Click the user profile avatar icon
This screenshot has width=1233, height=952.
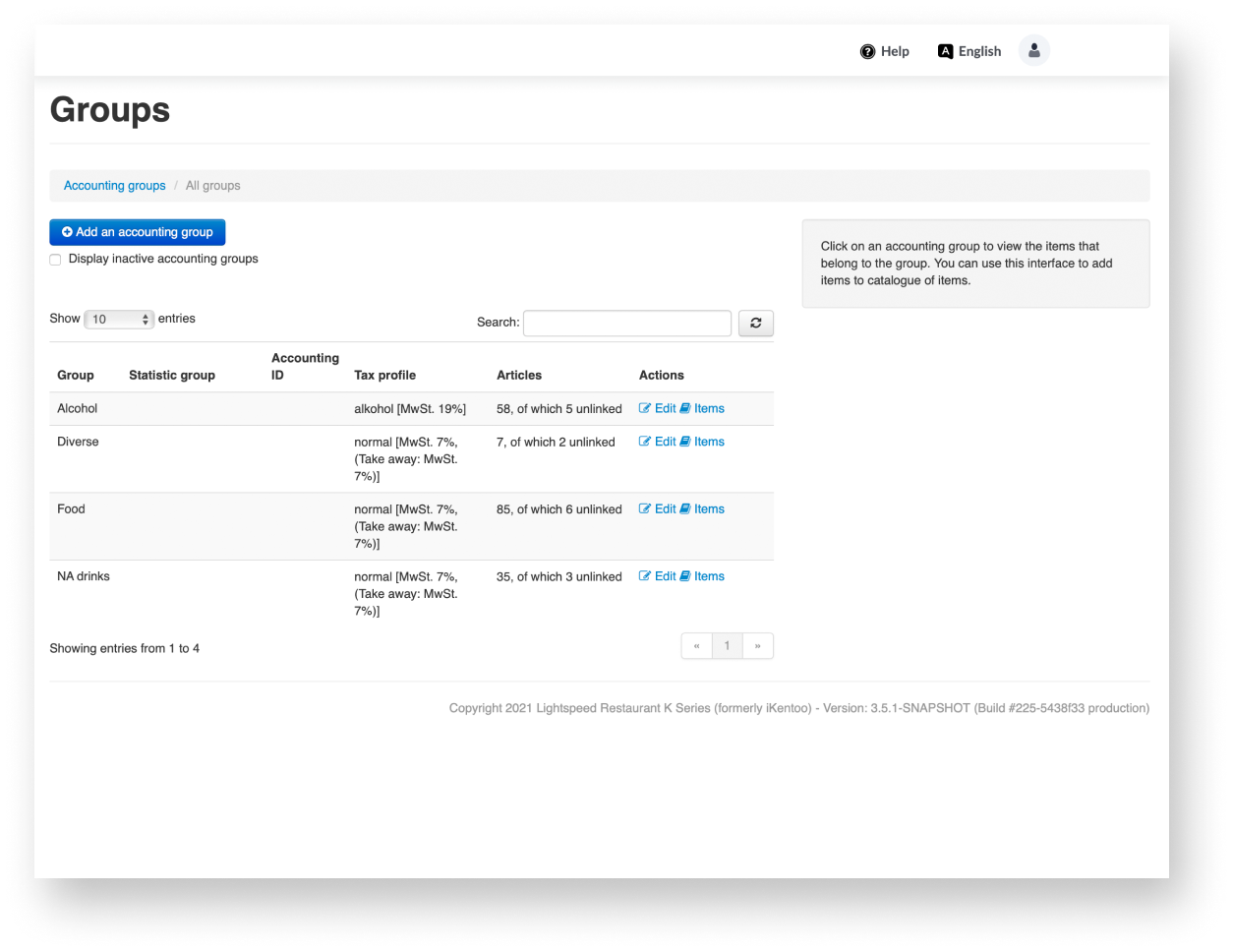[1033, 50]
